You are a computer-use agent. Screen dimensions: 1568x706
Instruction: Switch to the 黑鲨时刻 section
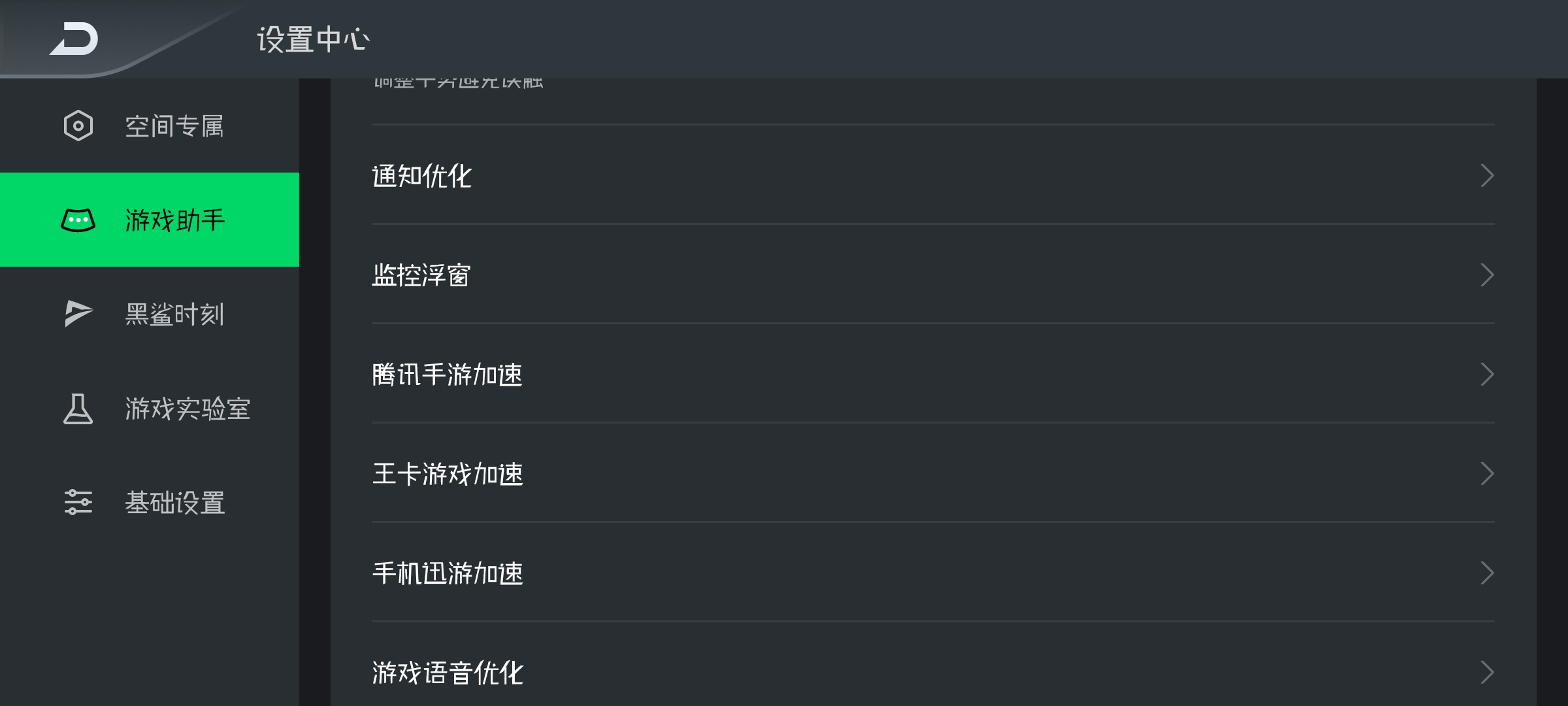[x=150, y=314]
